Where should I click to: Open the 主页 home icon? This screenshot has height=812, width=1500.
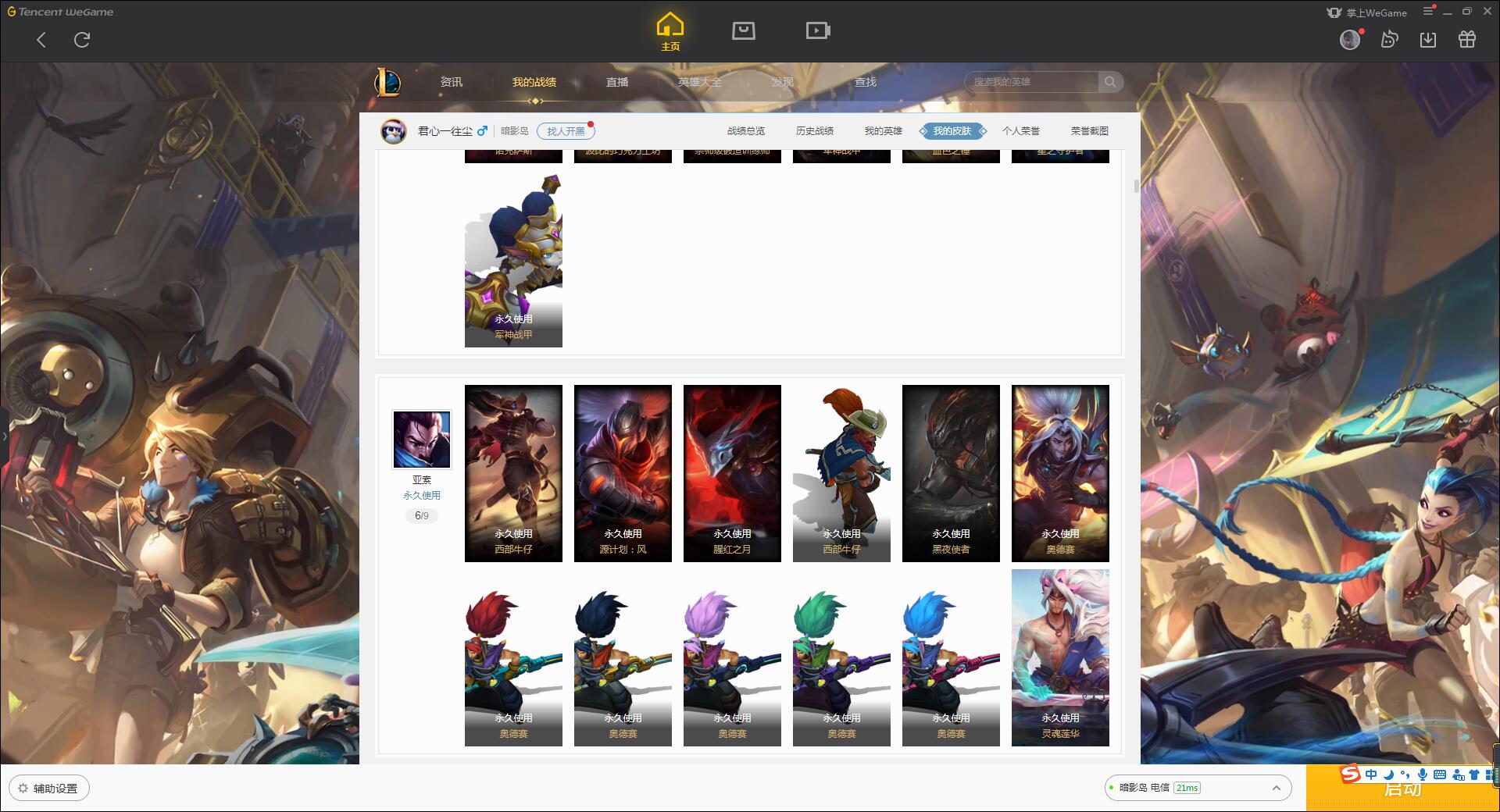pyautogui.click(x=670, y=32)
